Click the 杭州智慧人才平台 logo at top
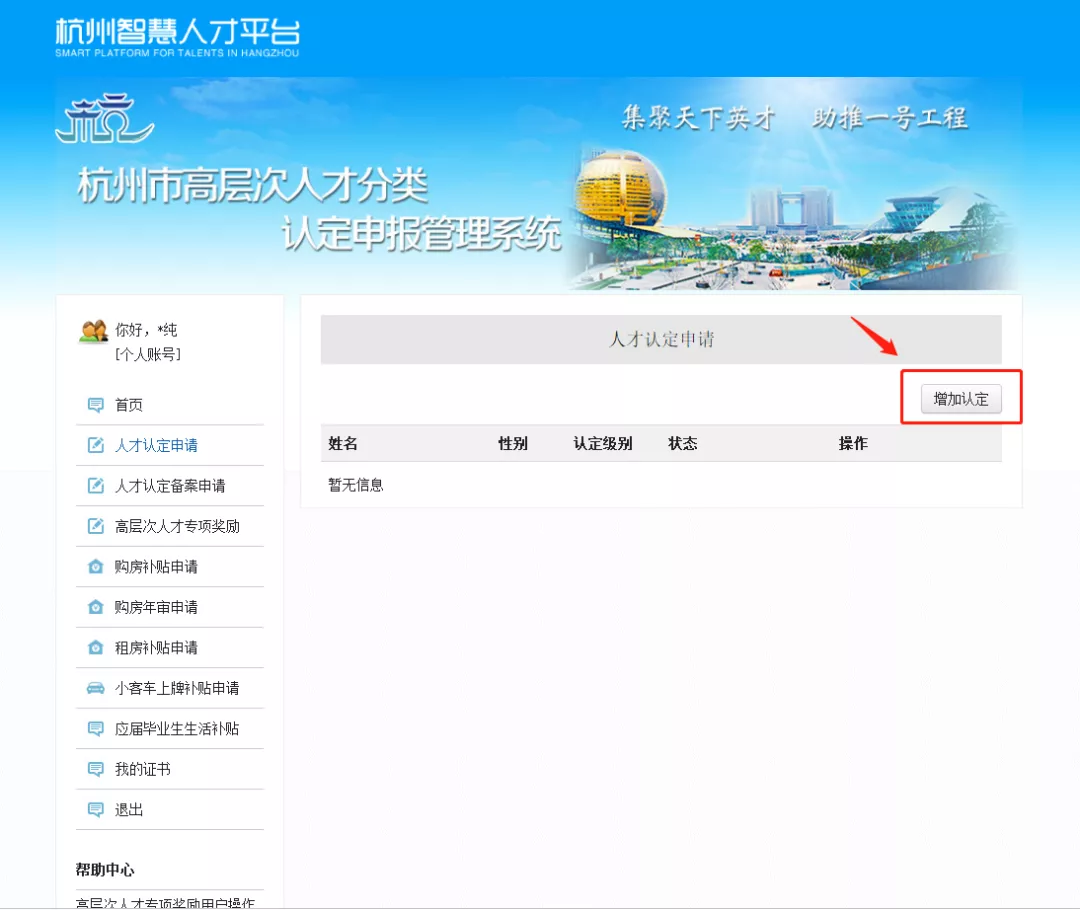This screenshot has width=1080, height=910. coord(177,38)
